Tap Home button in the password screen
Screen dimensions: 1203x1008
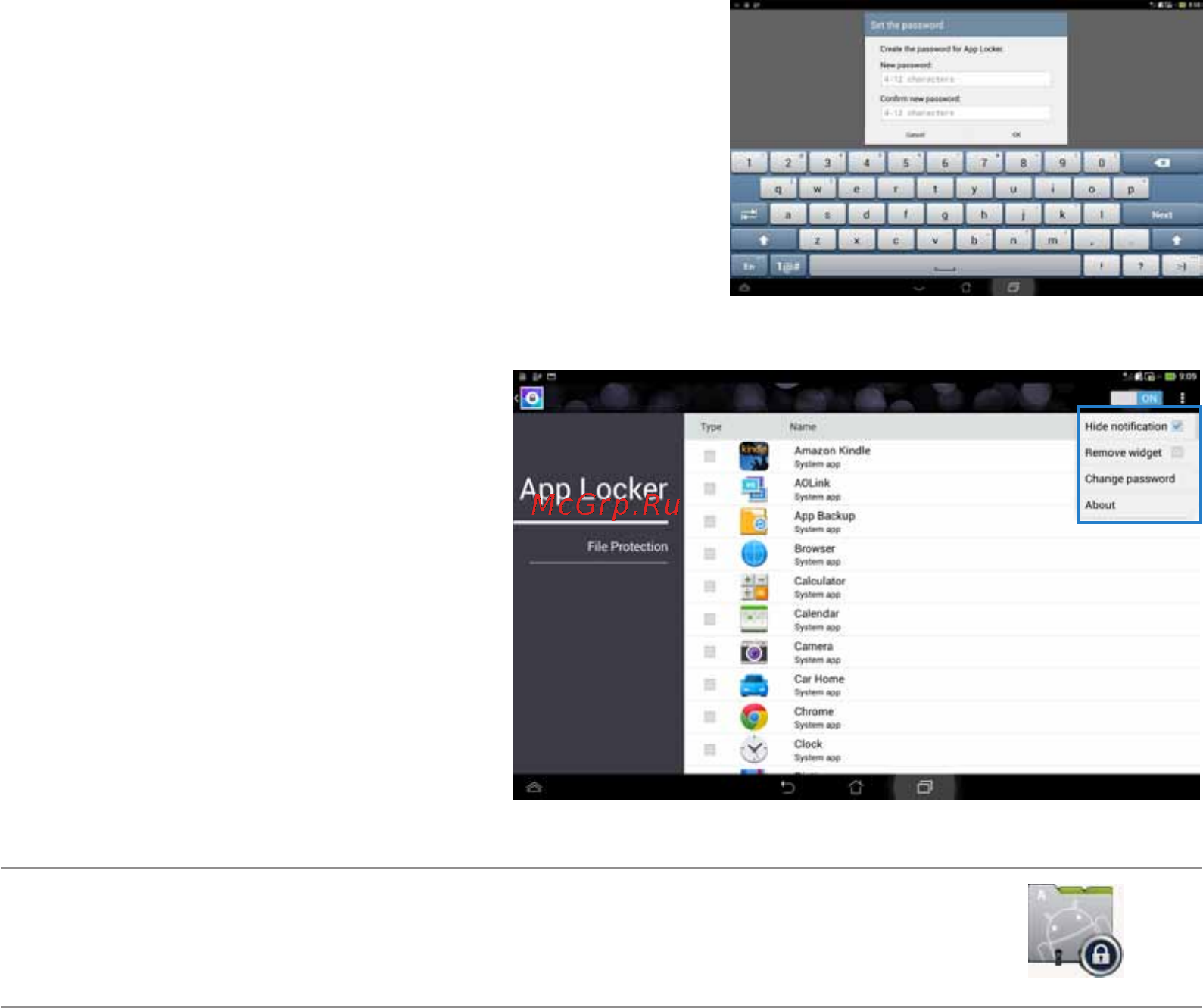click(x=965, y=287)
